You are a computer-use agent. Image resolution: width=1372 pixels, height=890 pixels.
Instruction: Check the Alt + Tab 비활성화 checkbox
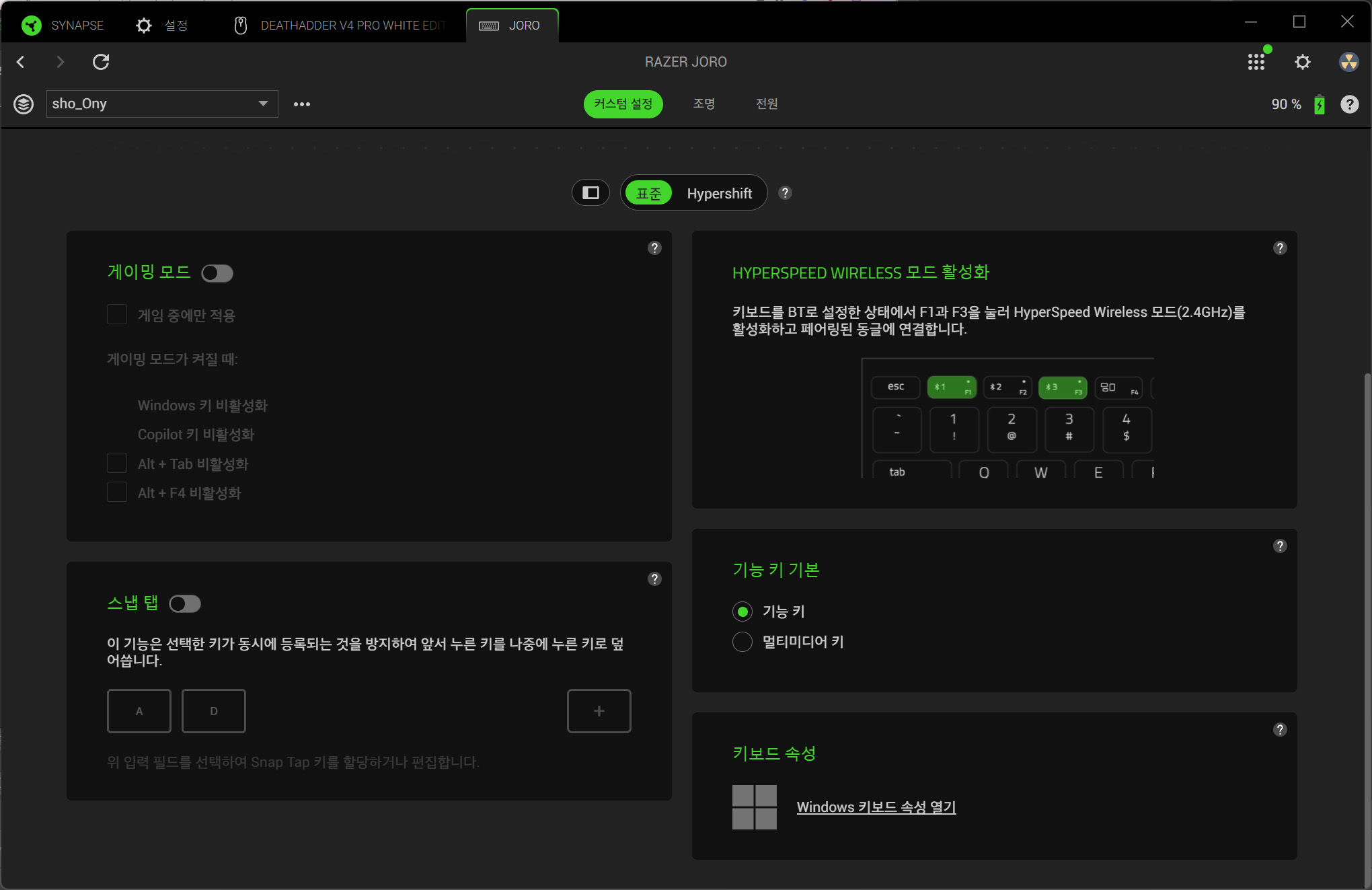[117, 463]
